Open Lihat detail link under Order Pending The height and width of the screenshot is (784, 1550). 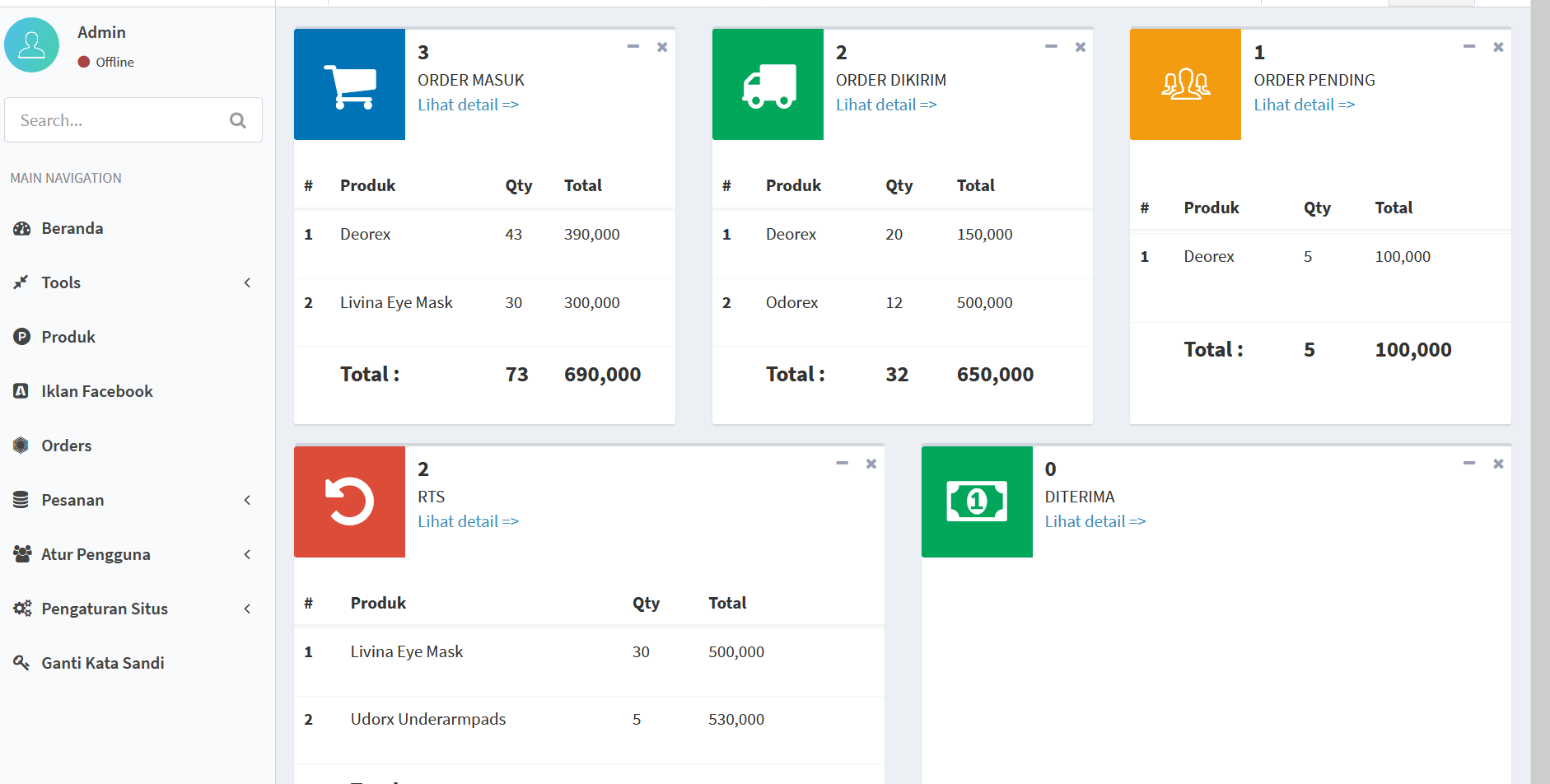[x=1304, y=105]
